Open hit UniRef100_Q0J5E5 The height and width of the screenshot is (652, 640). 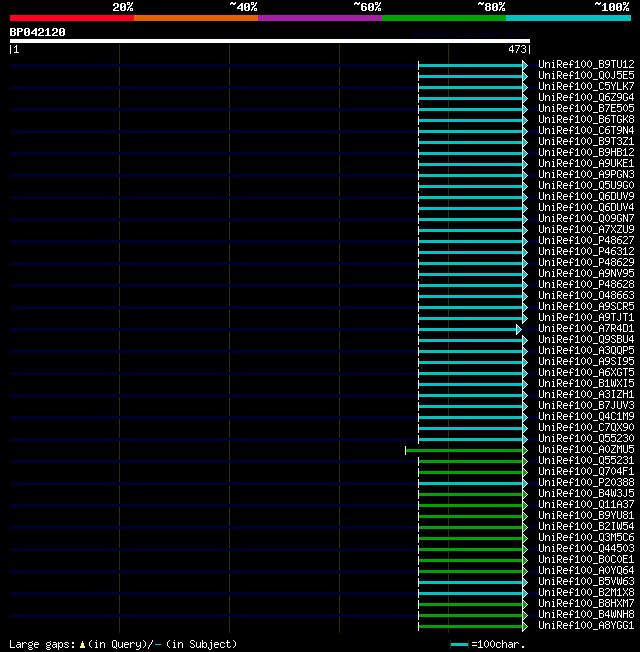coord(586,75)
